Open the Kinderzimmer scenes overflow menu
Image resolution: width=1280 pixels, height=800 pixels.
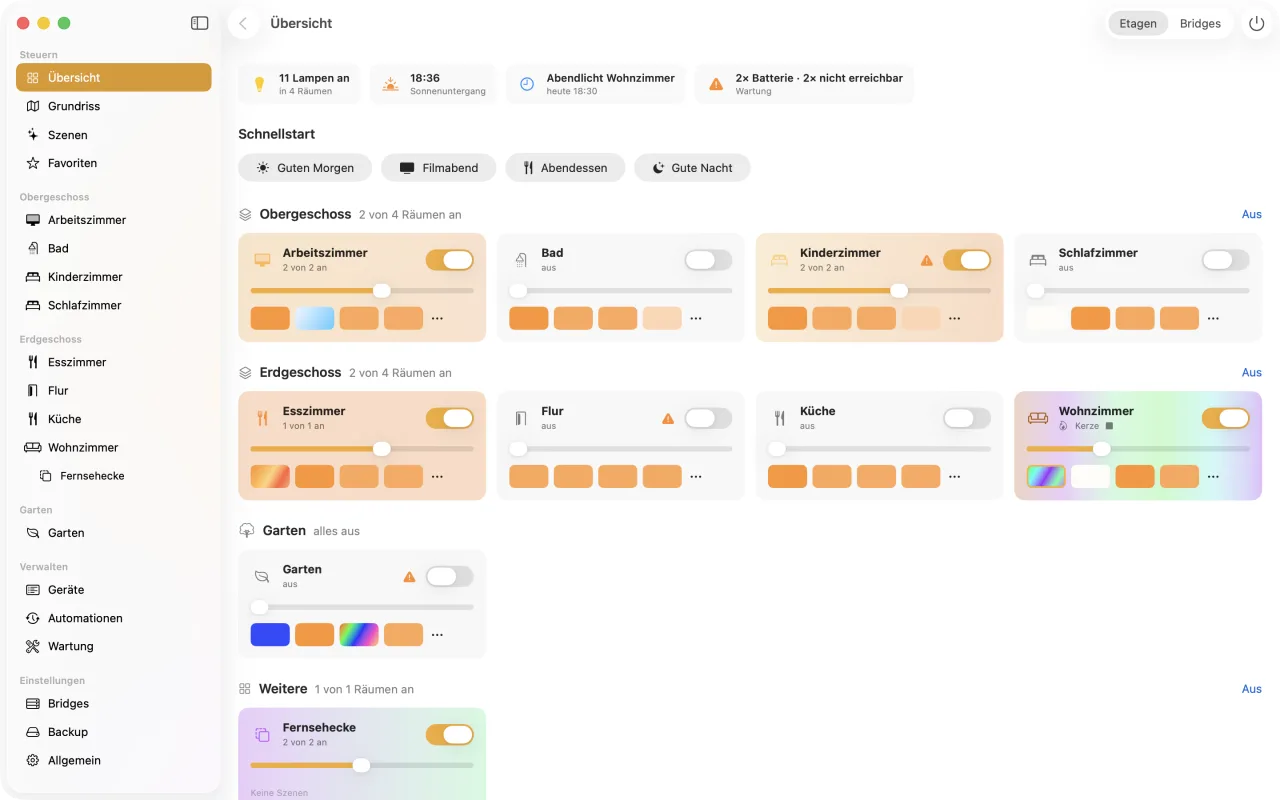954,318
